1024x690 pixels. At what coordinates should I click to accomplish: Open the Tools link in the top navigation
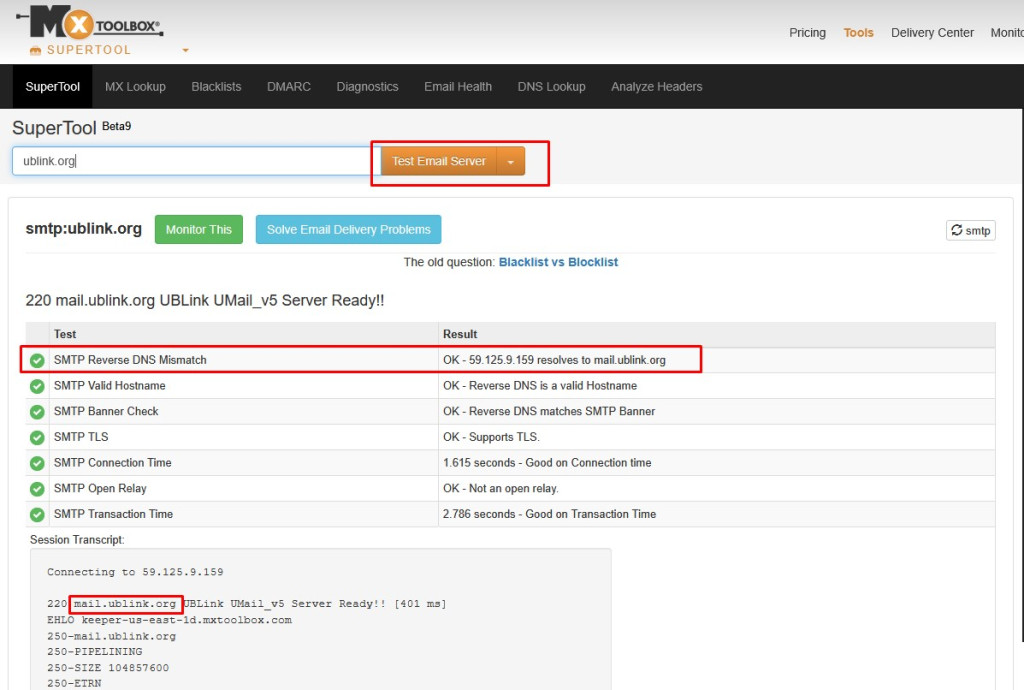858,33
